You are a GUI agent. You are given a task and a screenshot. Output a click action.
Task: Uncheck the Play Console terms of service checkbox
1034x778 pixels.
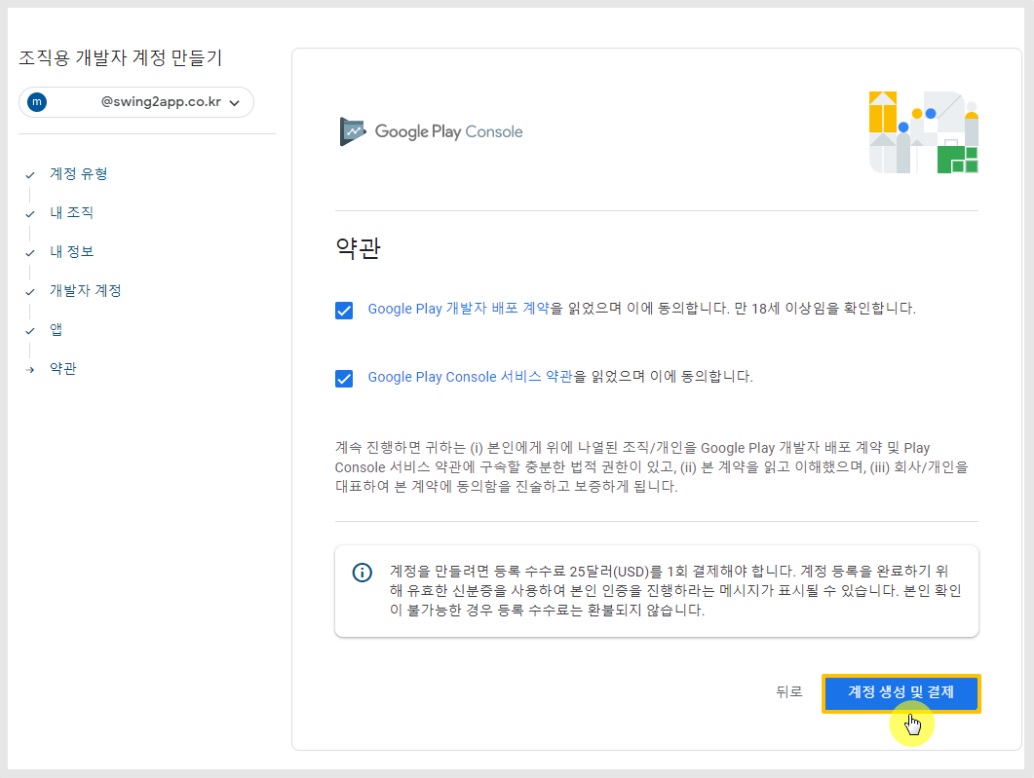[x=344, y=378]
